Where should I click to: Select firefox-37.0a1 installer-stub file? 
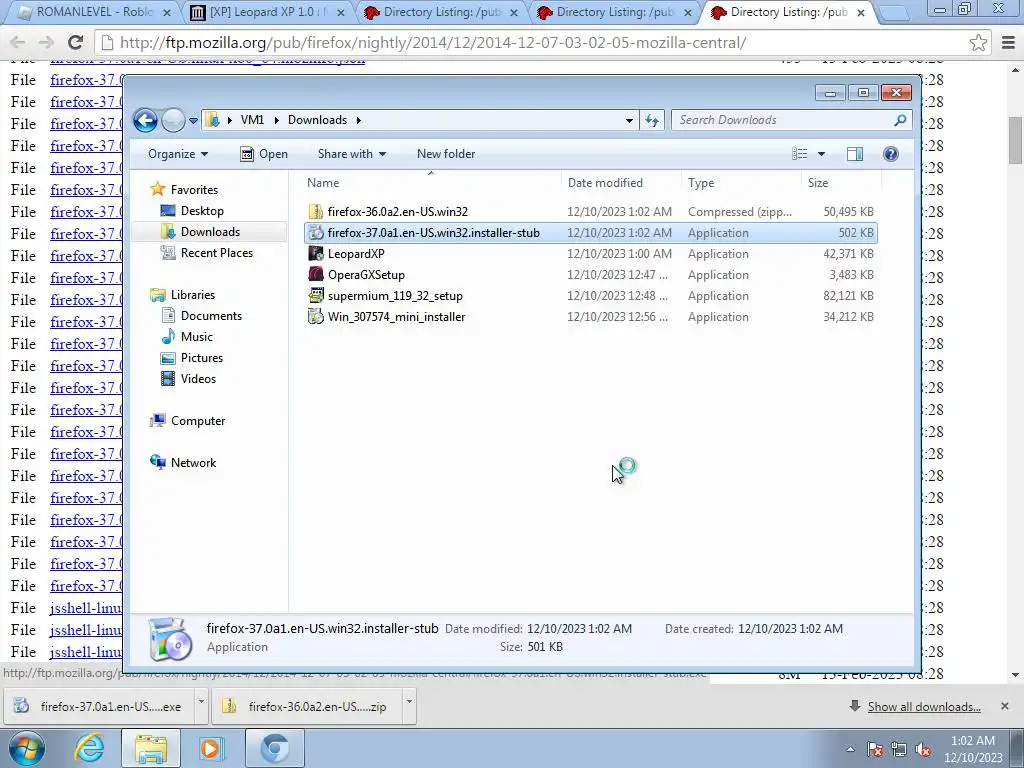coord(590,232)
